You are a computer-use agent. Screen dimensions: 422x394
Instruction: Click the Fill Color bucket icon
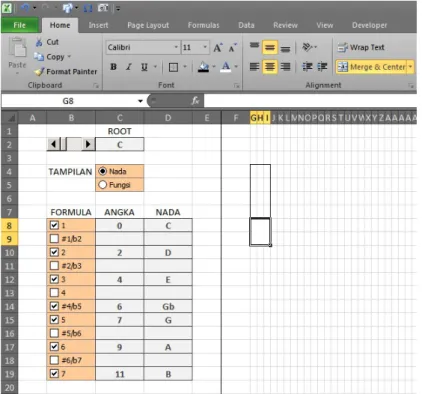(x=203, y=67)
